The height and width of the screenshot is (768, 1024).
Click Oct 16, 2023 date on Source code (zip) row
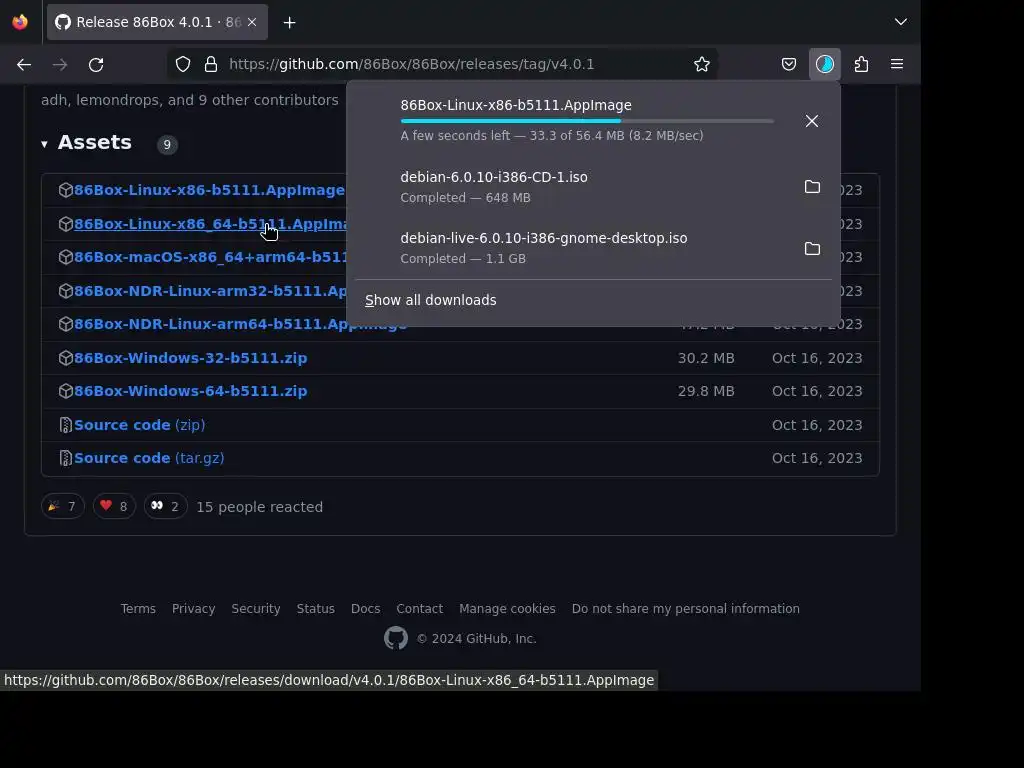click(x=817, y=425)
